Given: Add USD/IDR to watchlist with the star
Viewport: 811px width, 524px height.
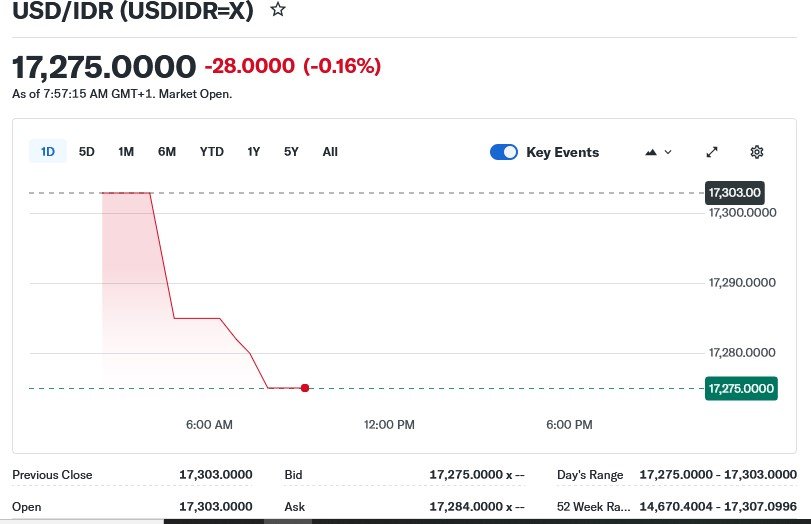Looking at the screenshot, I should [x=278, y=10].
